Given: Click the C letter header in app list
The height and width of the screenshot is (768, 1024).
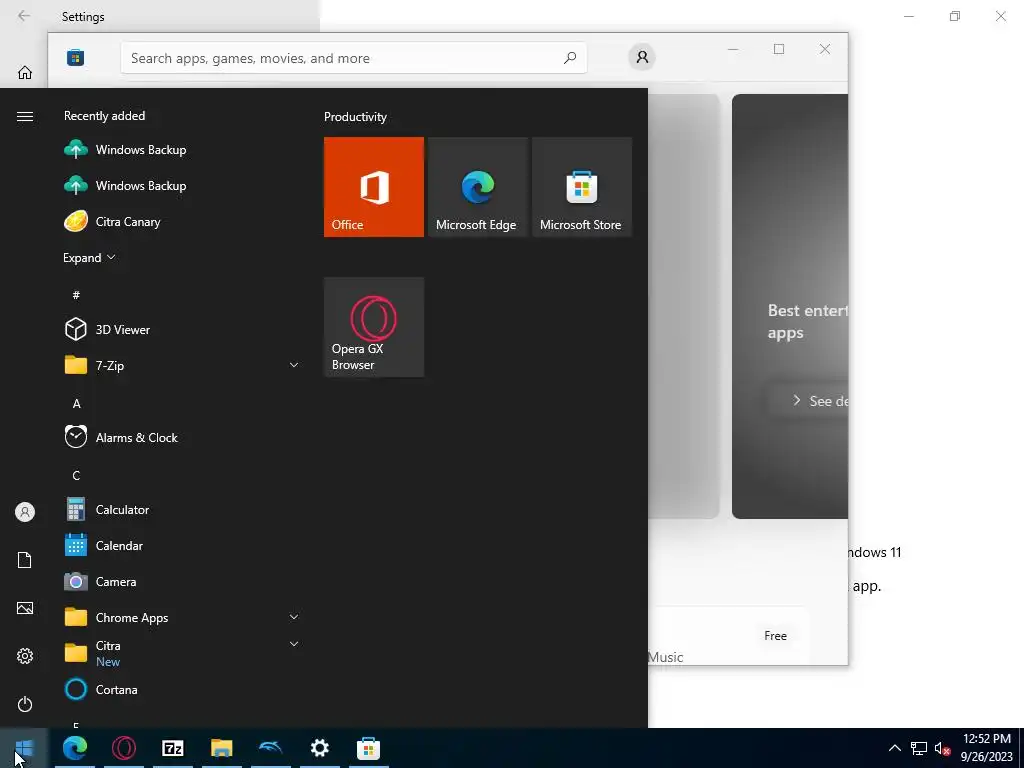Looking at the screenshot, I should click(76, 475).
